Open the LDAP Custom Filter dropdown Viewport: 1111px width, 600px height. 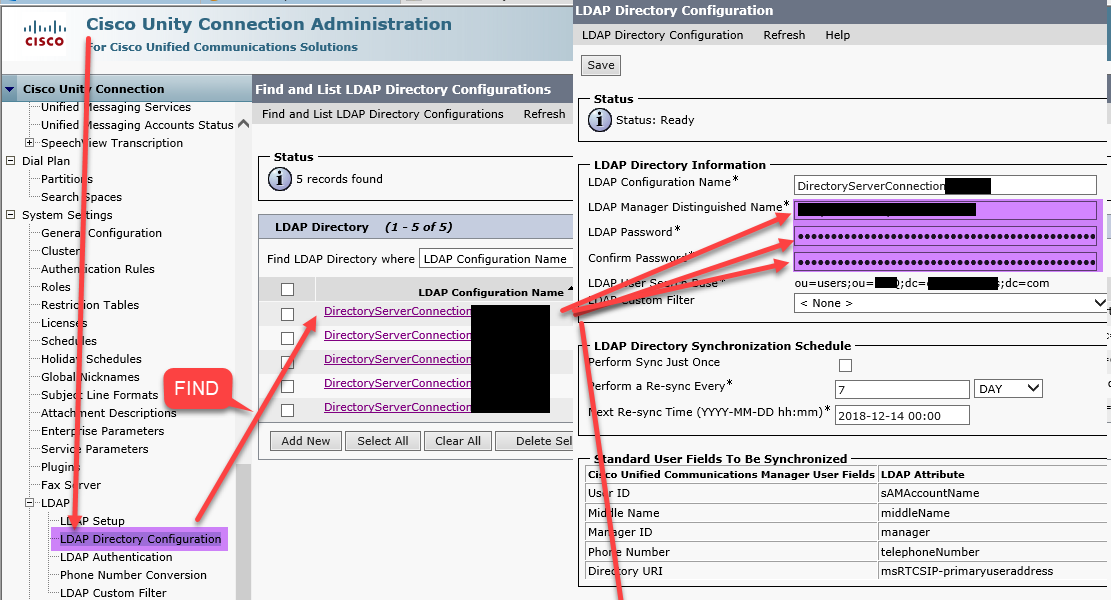(950, 303)
